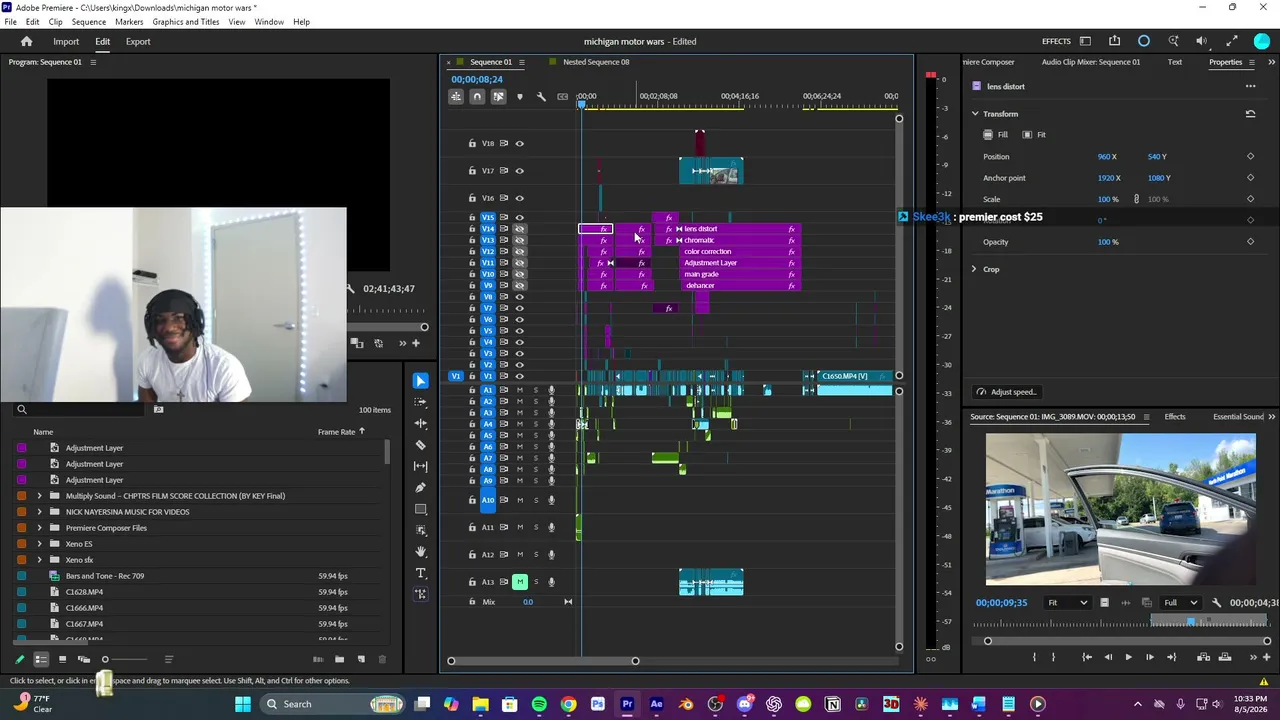Viewport: 1280px width, 720px height.
Task: Click the New Bin folder icon
Action: point(339,659)
